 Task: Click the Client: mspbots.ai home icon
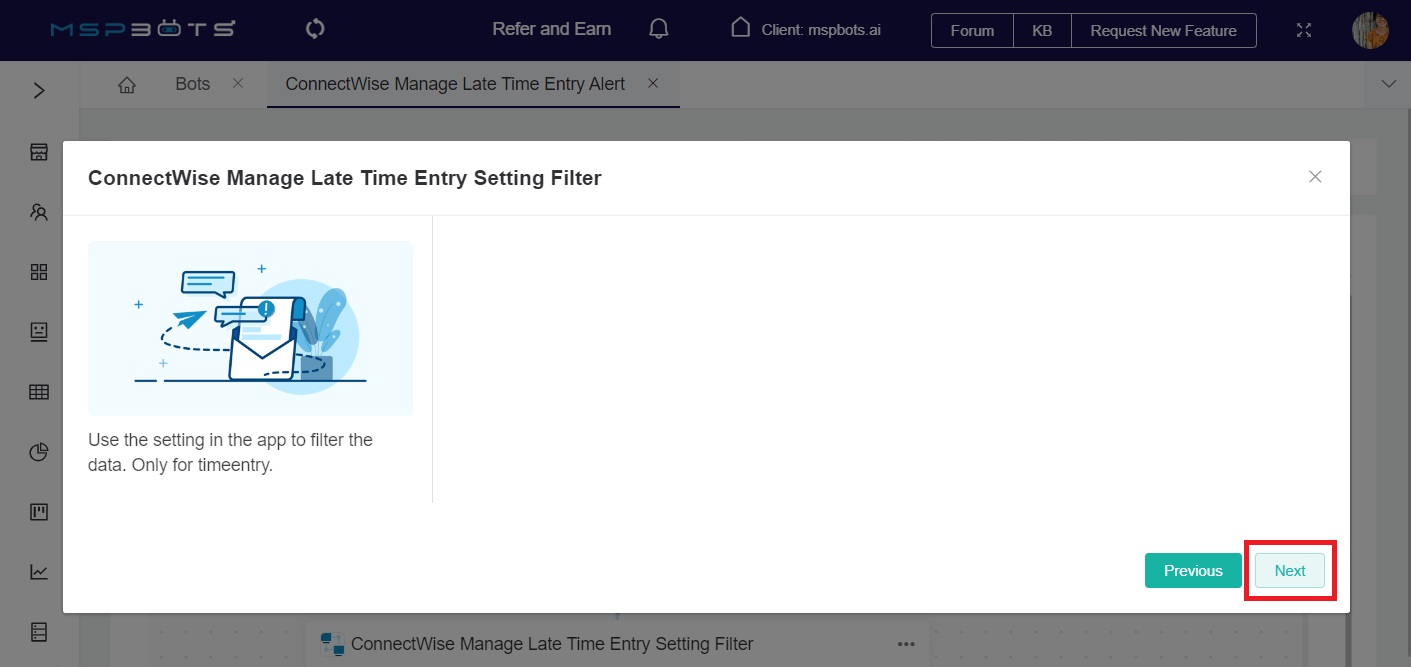(x=740, y=30)
